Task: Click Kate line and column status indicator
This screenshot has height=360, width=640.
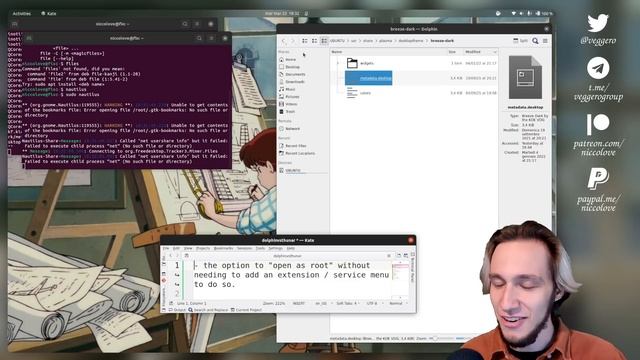Action: tap(191, 303)
